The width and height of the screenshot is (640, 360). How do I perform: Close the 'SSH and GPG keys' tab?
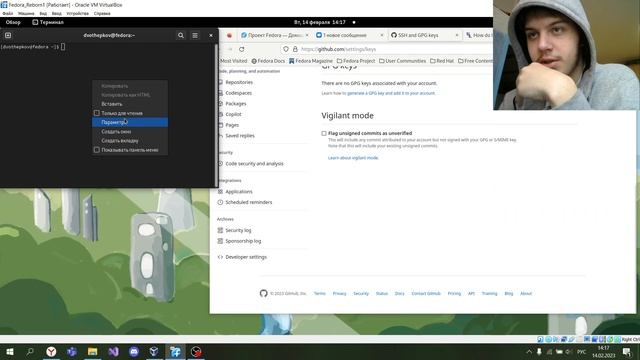457,36
